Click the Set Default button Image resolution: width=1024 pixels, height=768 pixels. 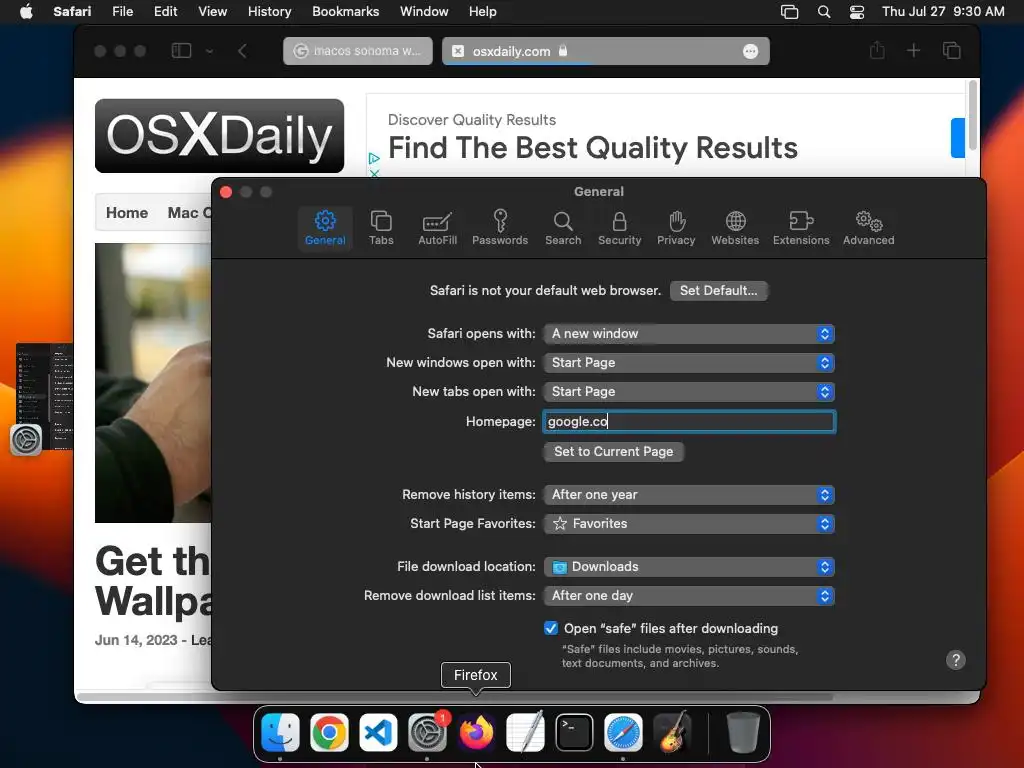point(718,291)
